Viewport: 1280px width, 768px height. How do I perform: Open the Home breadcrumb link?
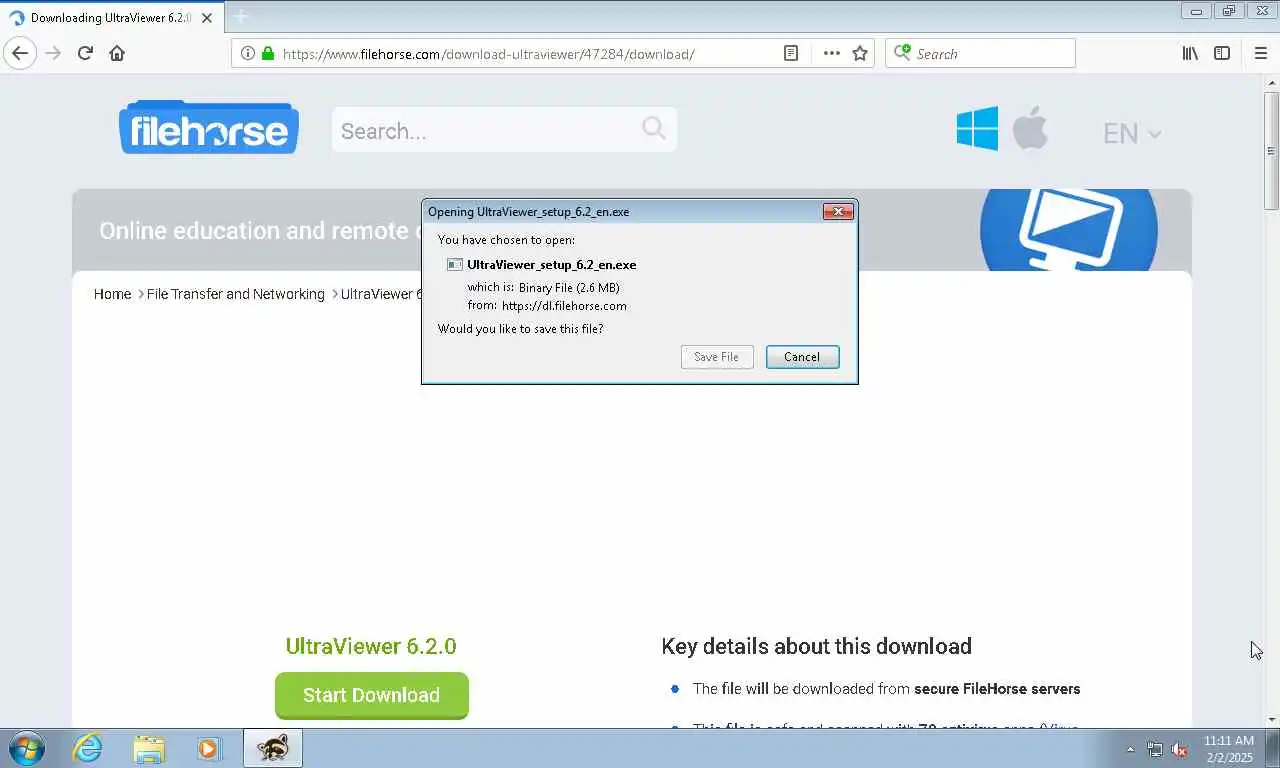coord(112,294)
